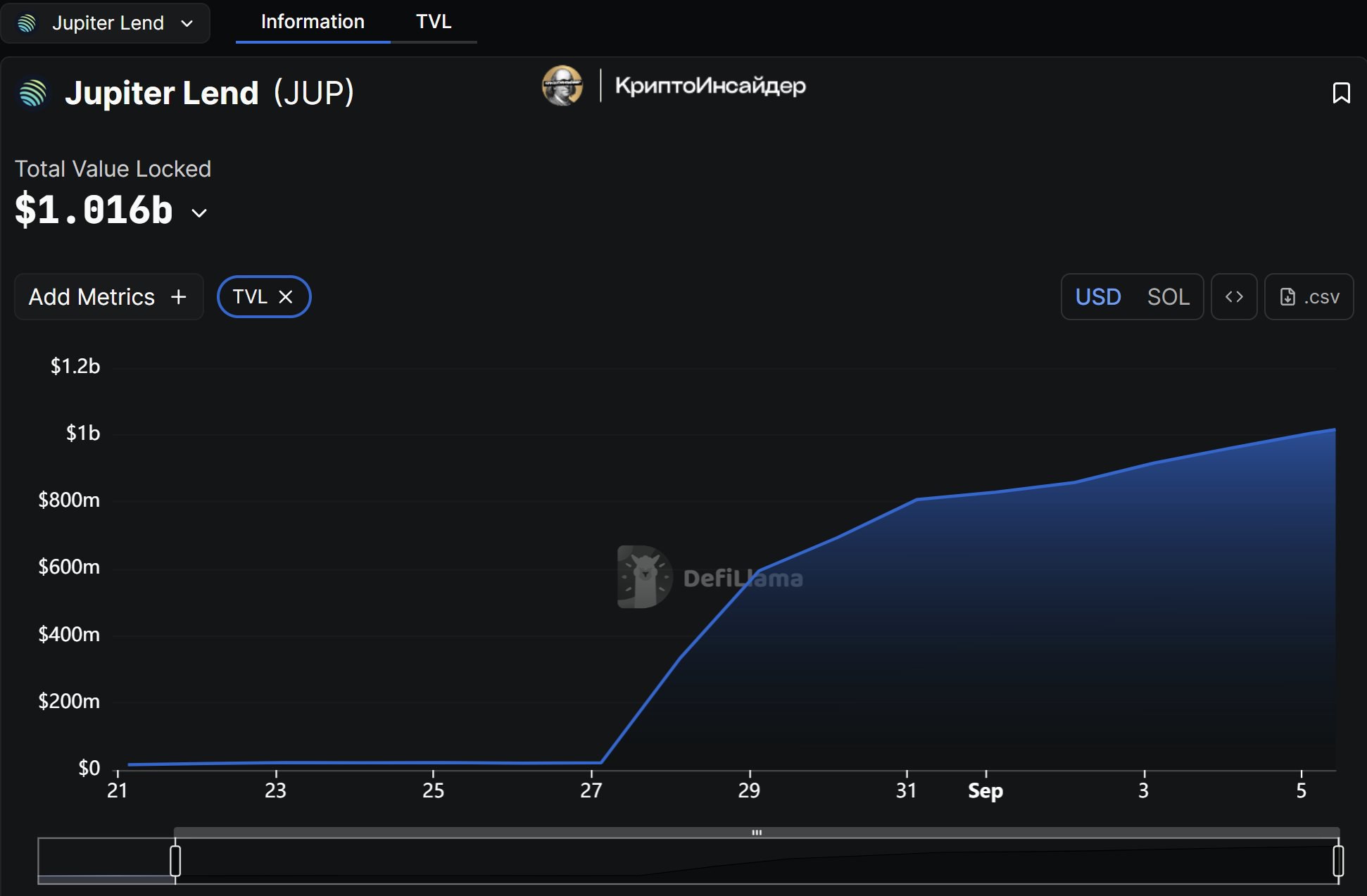Select USD denomination
Screen dimensions: 1367x896
(x=1097, y=297)
